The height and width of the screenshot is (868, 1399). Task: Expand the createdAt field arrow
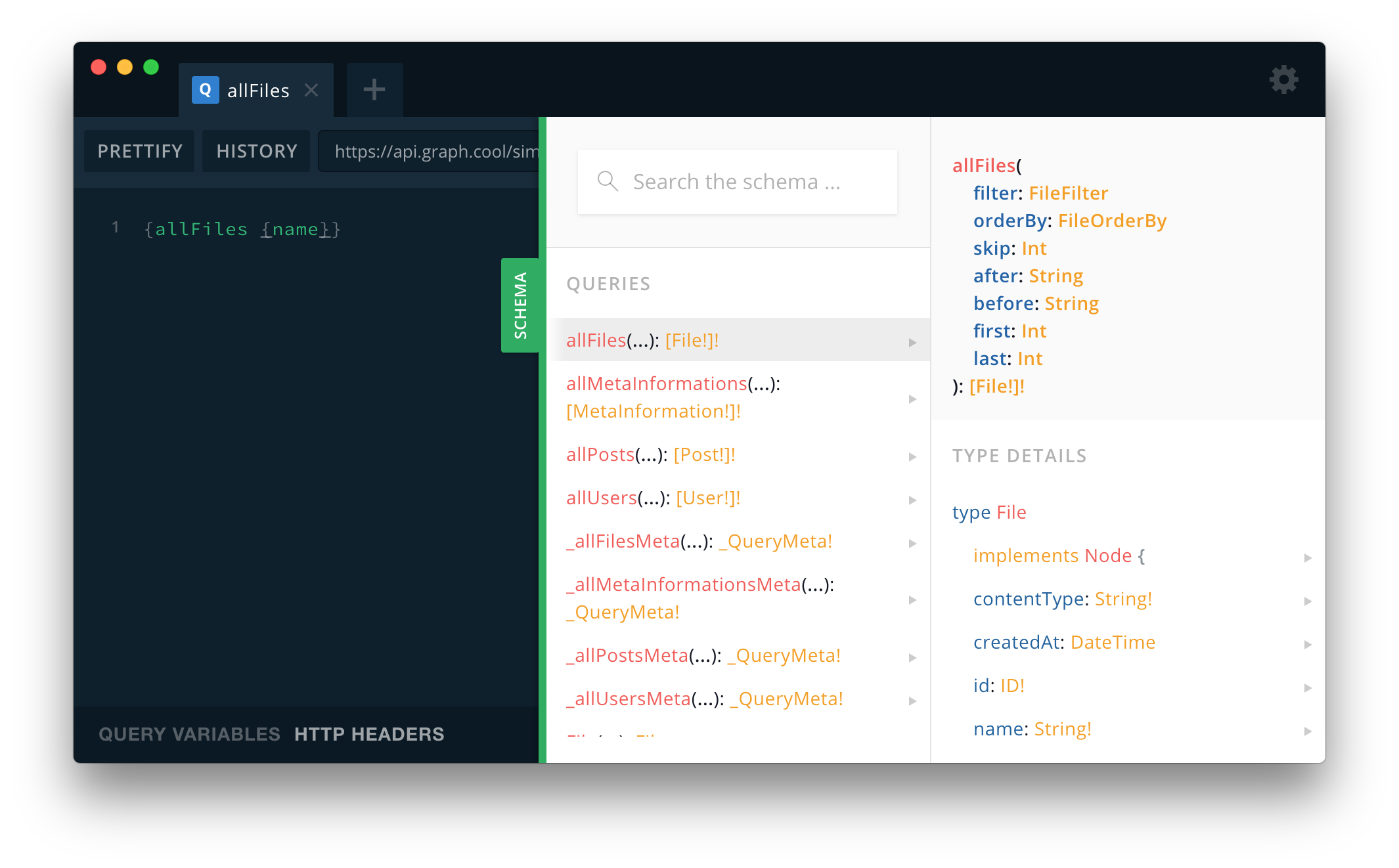coord(1308,644)
